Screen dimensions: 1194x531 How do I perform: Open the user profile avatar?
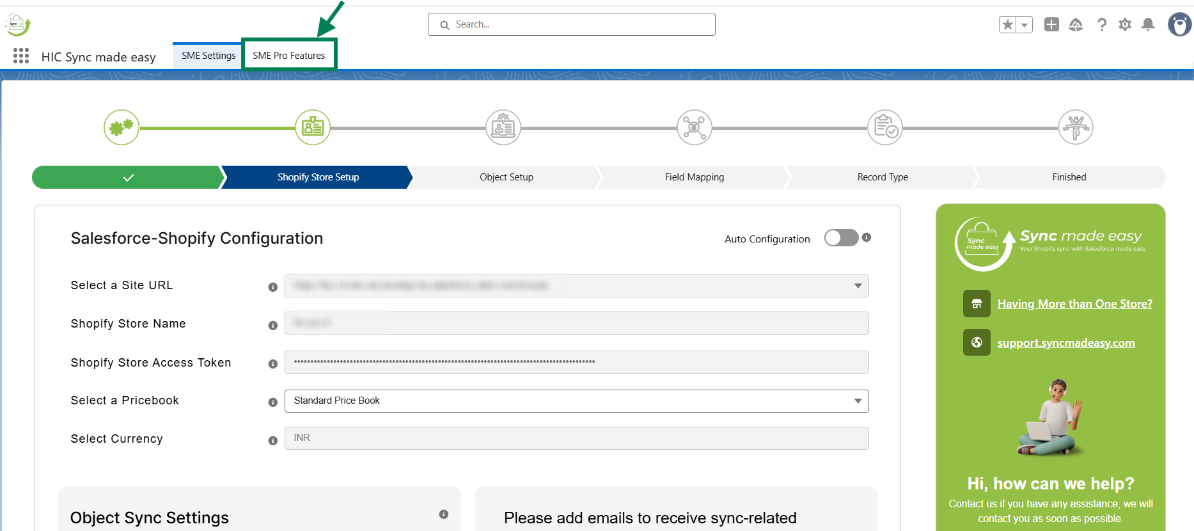tap(1180, 24)
